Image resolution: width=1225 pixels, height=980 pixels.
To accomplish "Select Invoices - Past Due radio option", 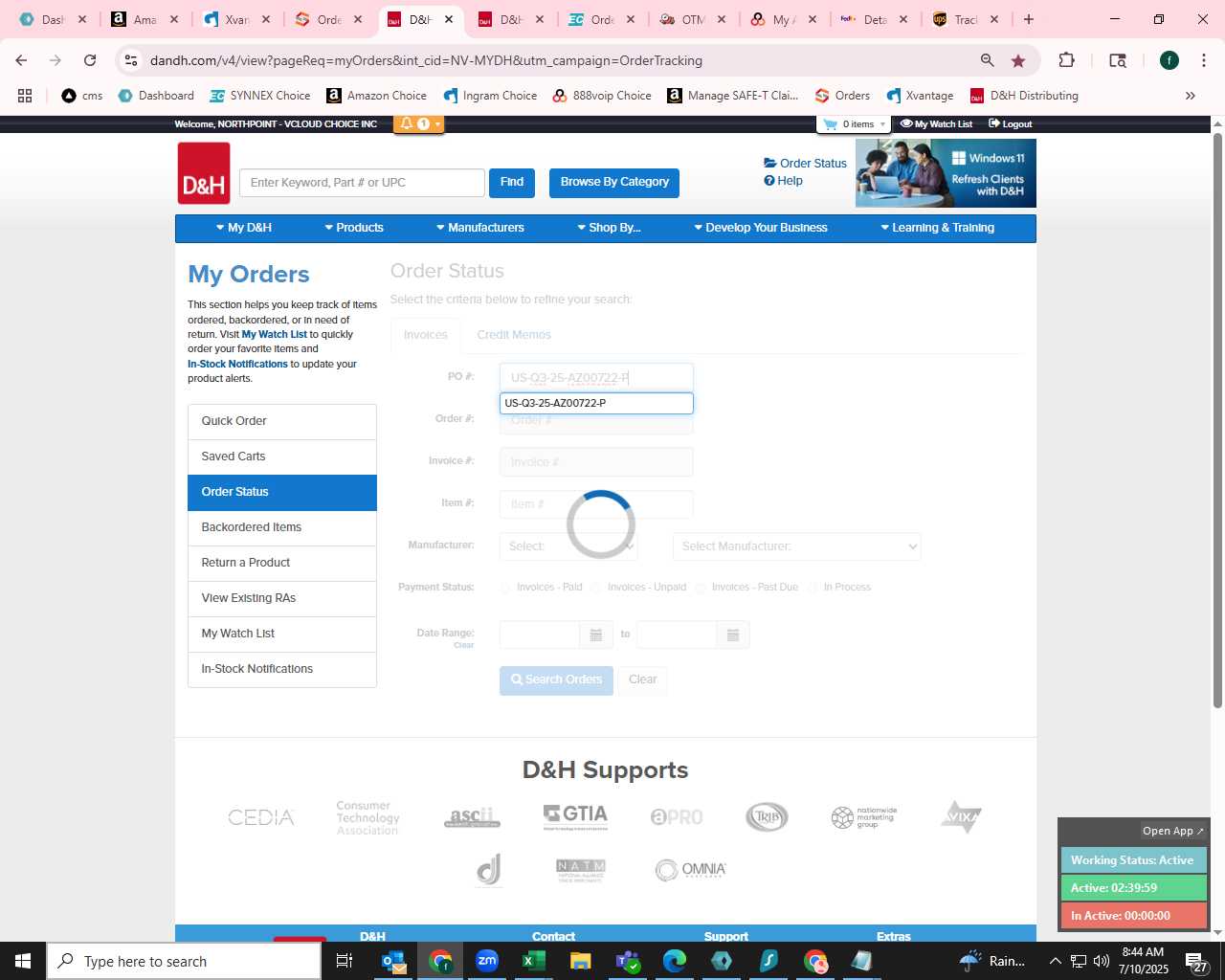I will 701,588.
